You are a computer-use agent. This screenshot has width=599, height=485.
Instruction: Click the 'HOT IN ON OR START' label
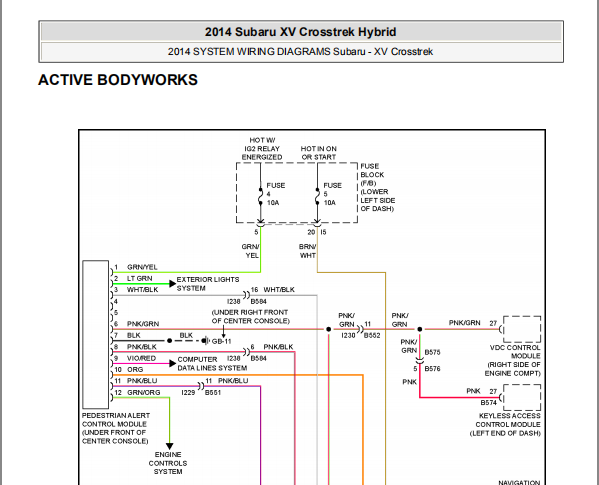[x=319, y=153]
